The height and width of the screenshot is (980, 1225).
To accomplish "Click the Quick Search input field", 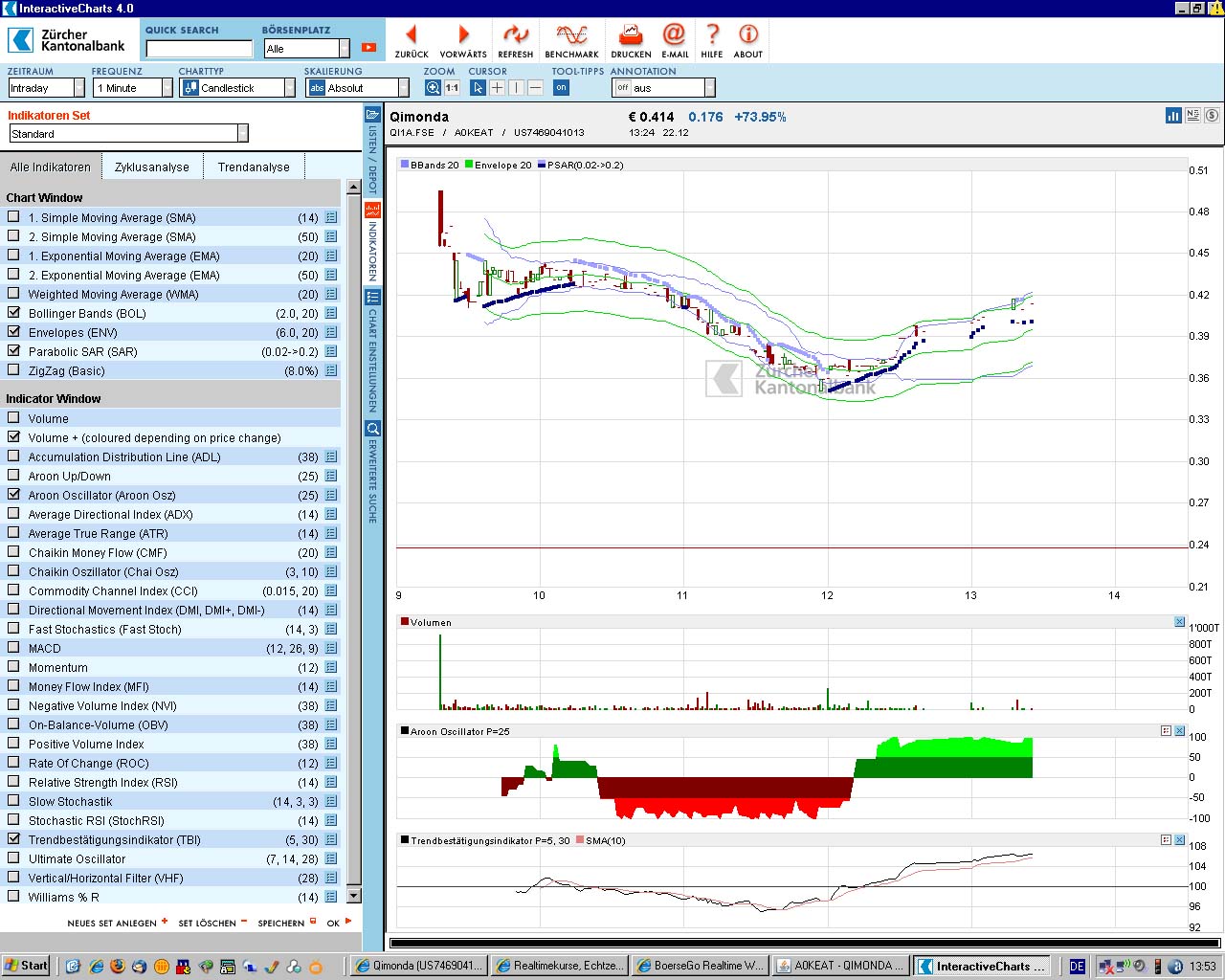I will (199, 49).
